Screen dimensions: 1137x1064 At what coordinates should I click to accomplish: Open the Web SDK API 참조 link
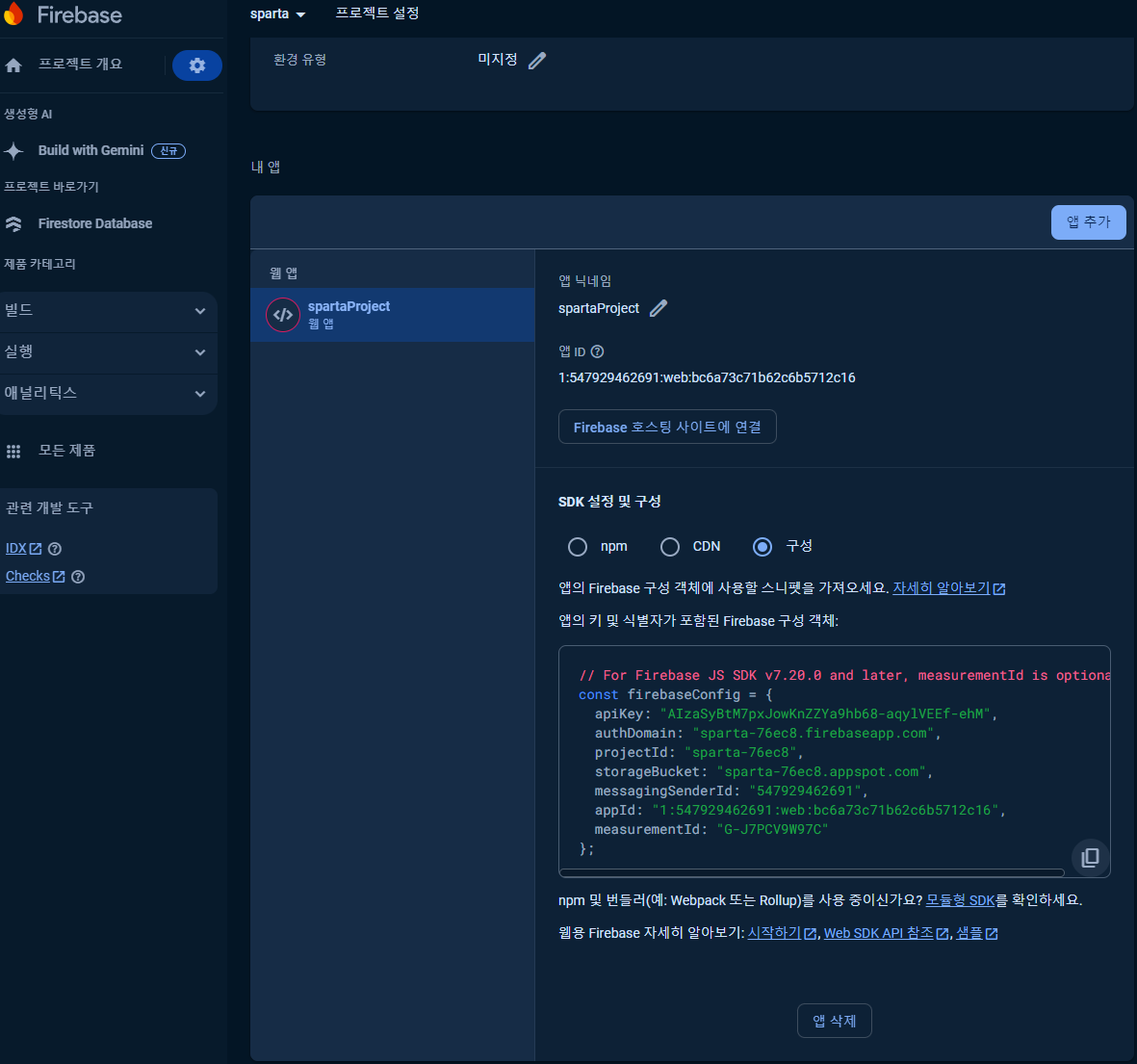(886, 933)
